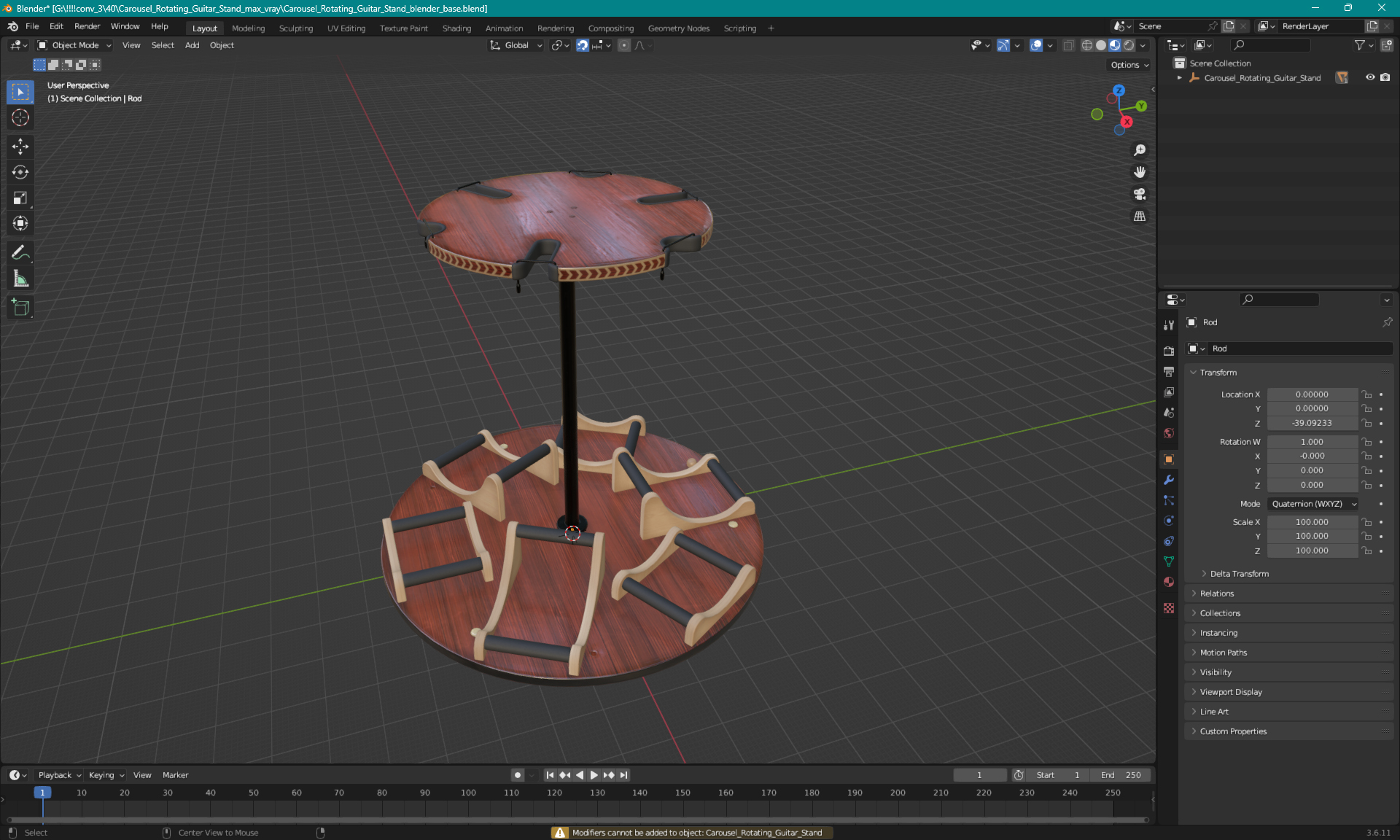Open the Render menu
The width and height of the screenshot is (1400, 840).
click(x=87, y=26)
